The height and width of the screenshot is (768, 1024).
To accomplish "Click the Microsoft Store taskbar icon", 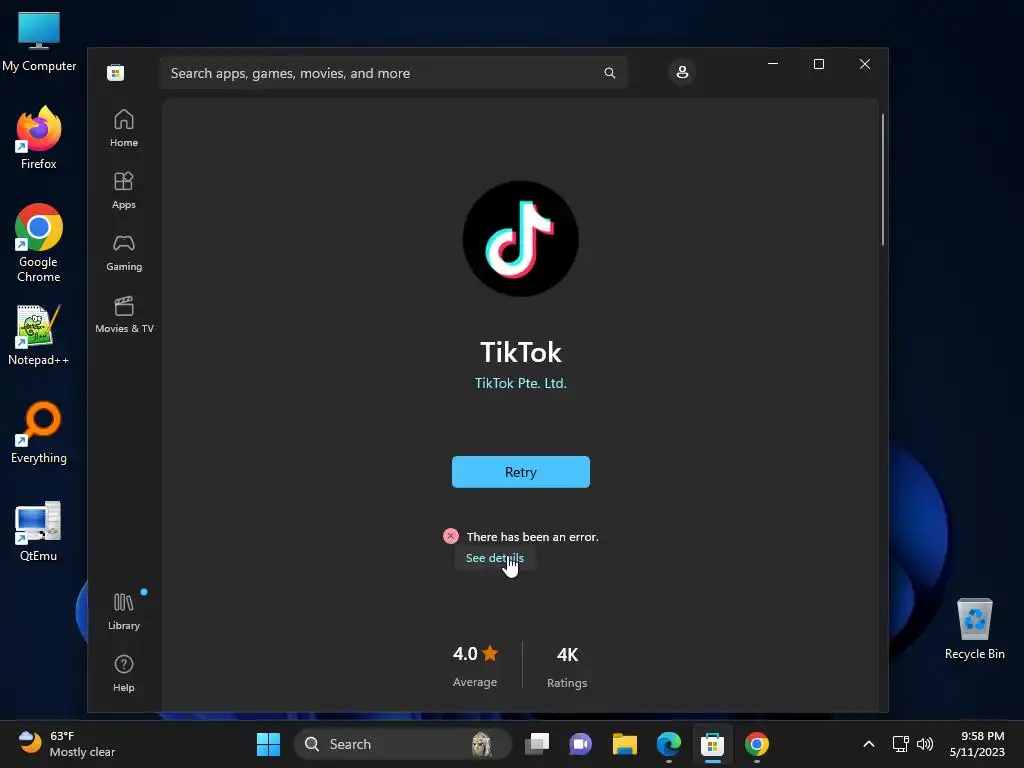I will coord(712,744).
